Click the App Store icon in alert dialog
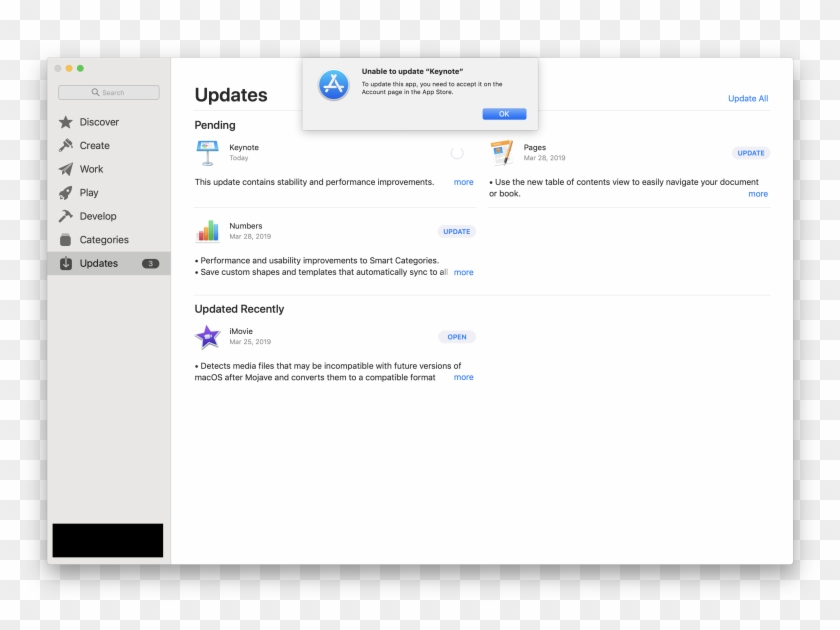Image resolution: width=840 pixels, height=630 pixels. click(x=333, y=86)
